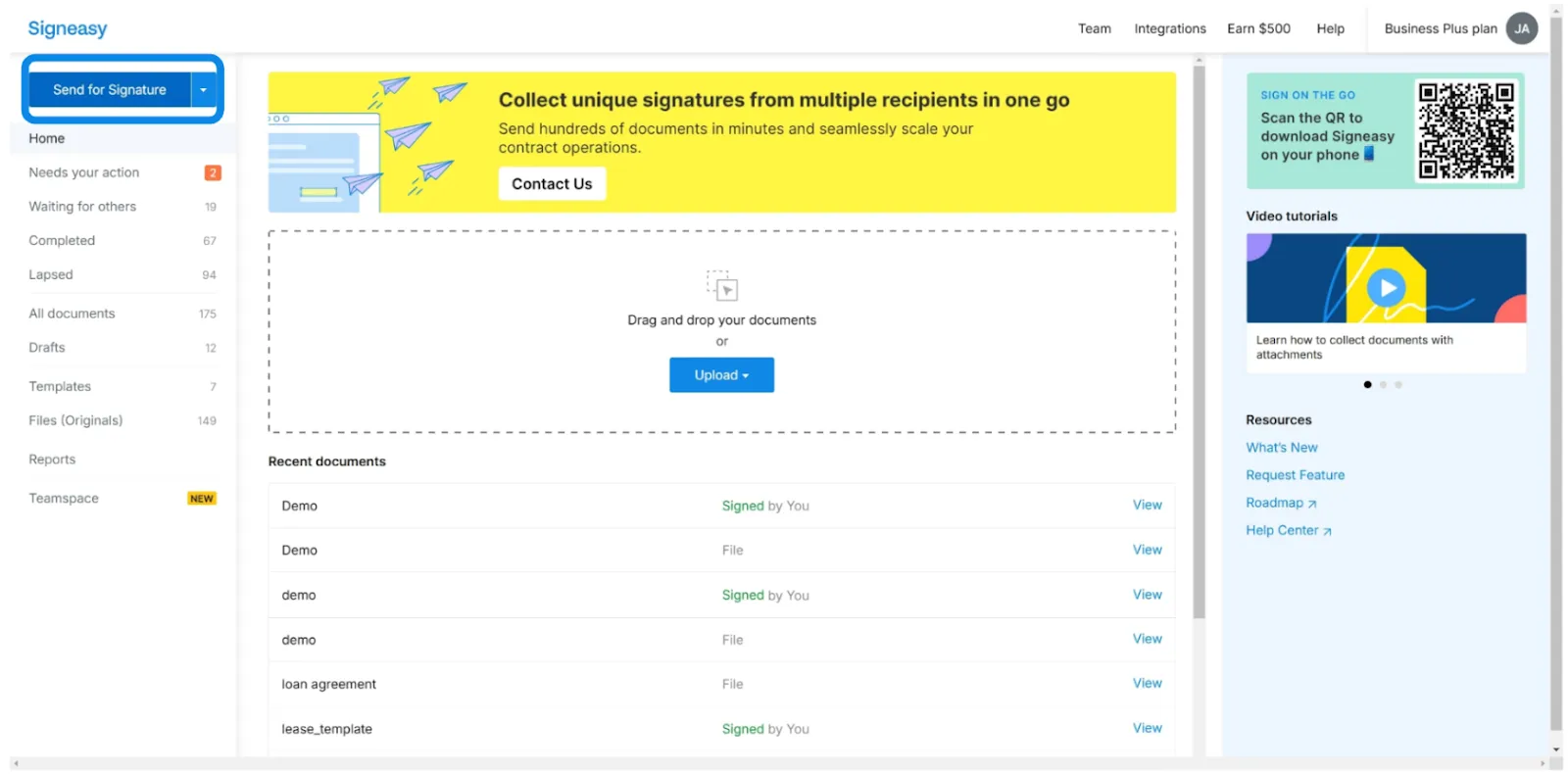View the first signed Demo document
1568x774 pixels.
click(x=1147, y=505)
